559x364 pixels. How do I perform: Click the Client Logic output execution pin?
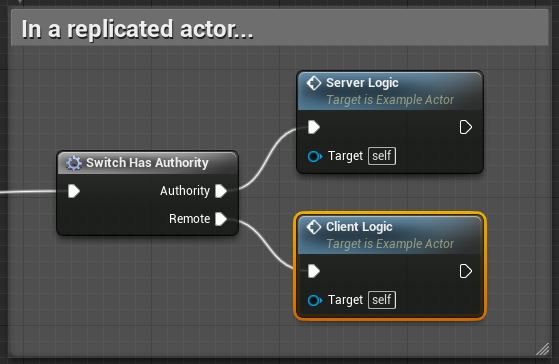[x=466, y=271]
